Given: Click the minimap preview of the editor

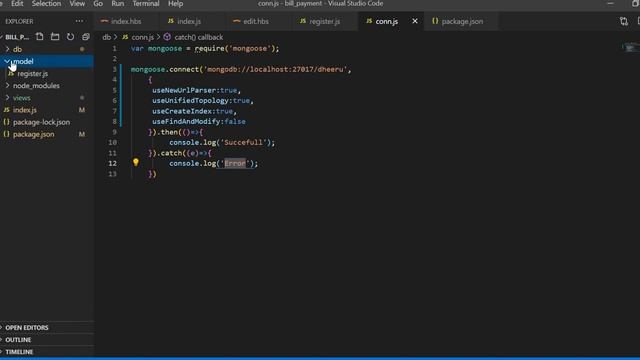Looking at the screenshot, I should tap(631, 47).
